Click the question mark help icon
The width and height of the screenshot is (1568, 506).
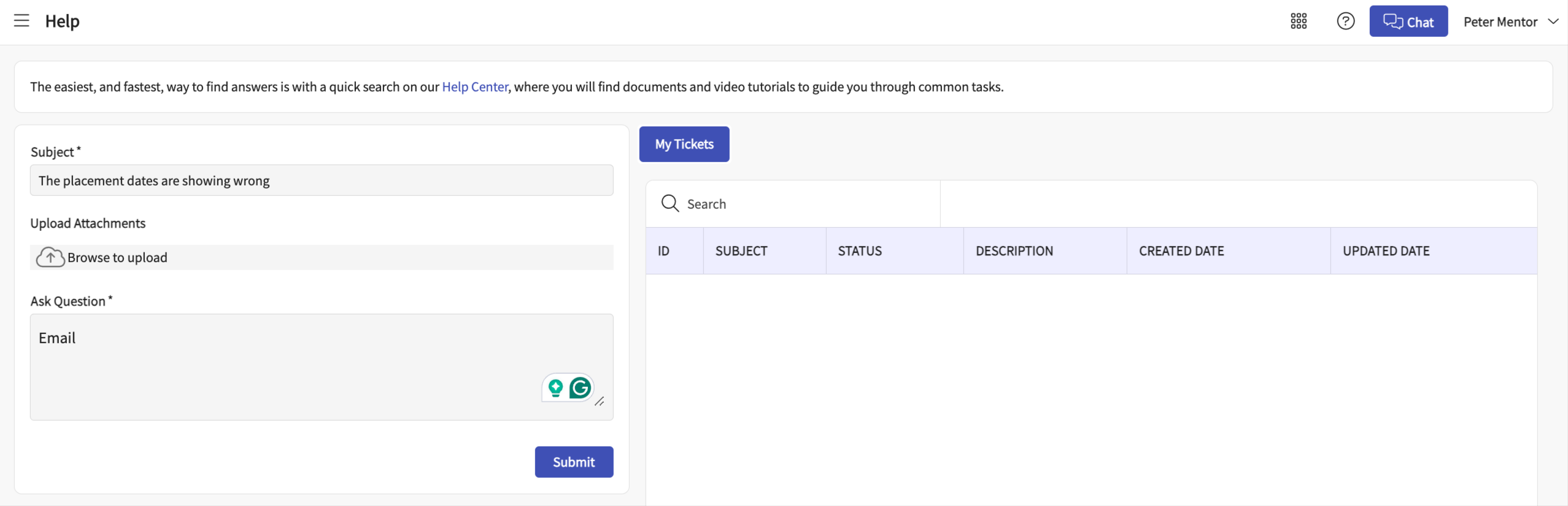pyautogui.click(x=1345, y=21)
